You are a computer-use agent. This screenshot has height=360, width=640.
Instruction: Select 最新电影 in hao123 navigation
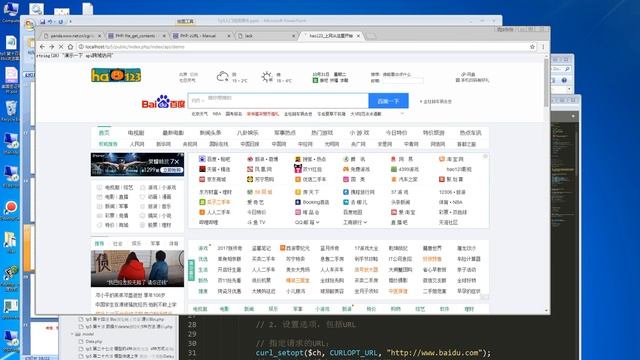point(173,133)
